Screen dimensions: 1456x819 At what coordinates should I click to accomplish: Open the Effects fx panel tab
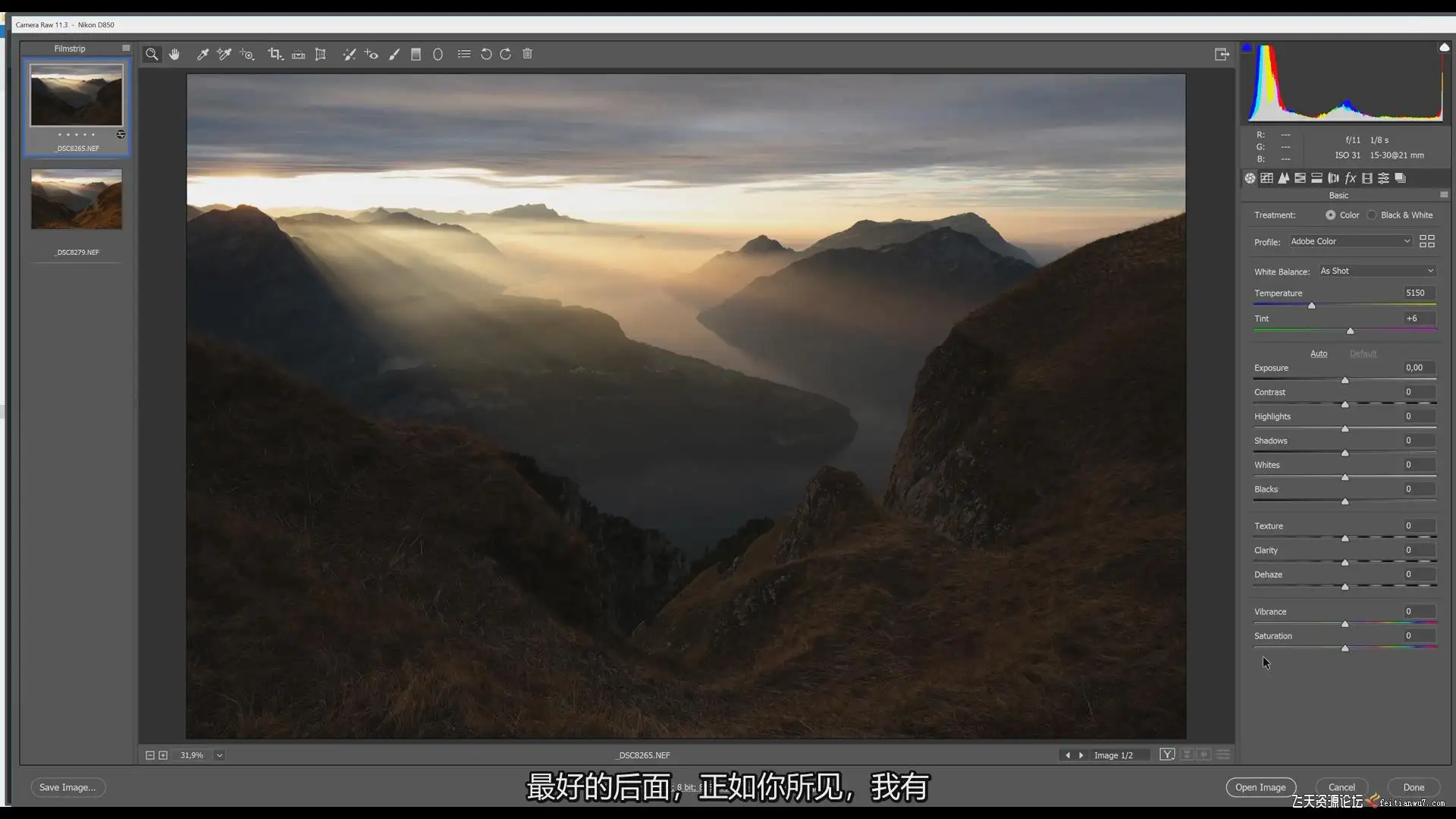point(1350,178)
